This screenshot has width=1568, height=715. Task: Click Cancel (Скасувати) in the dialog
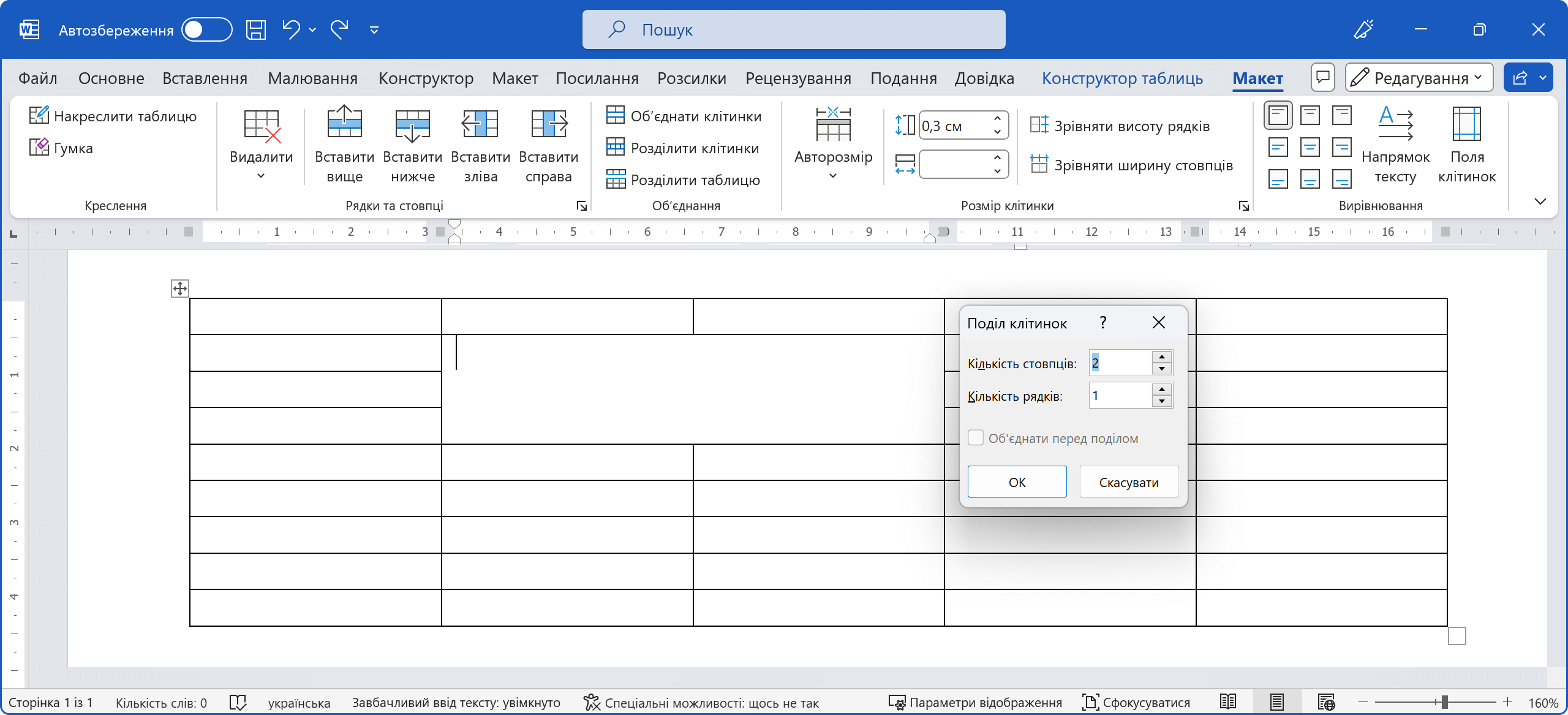point(1128,482)
